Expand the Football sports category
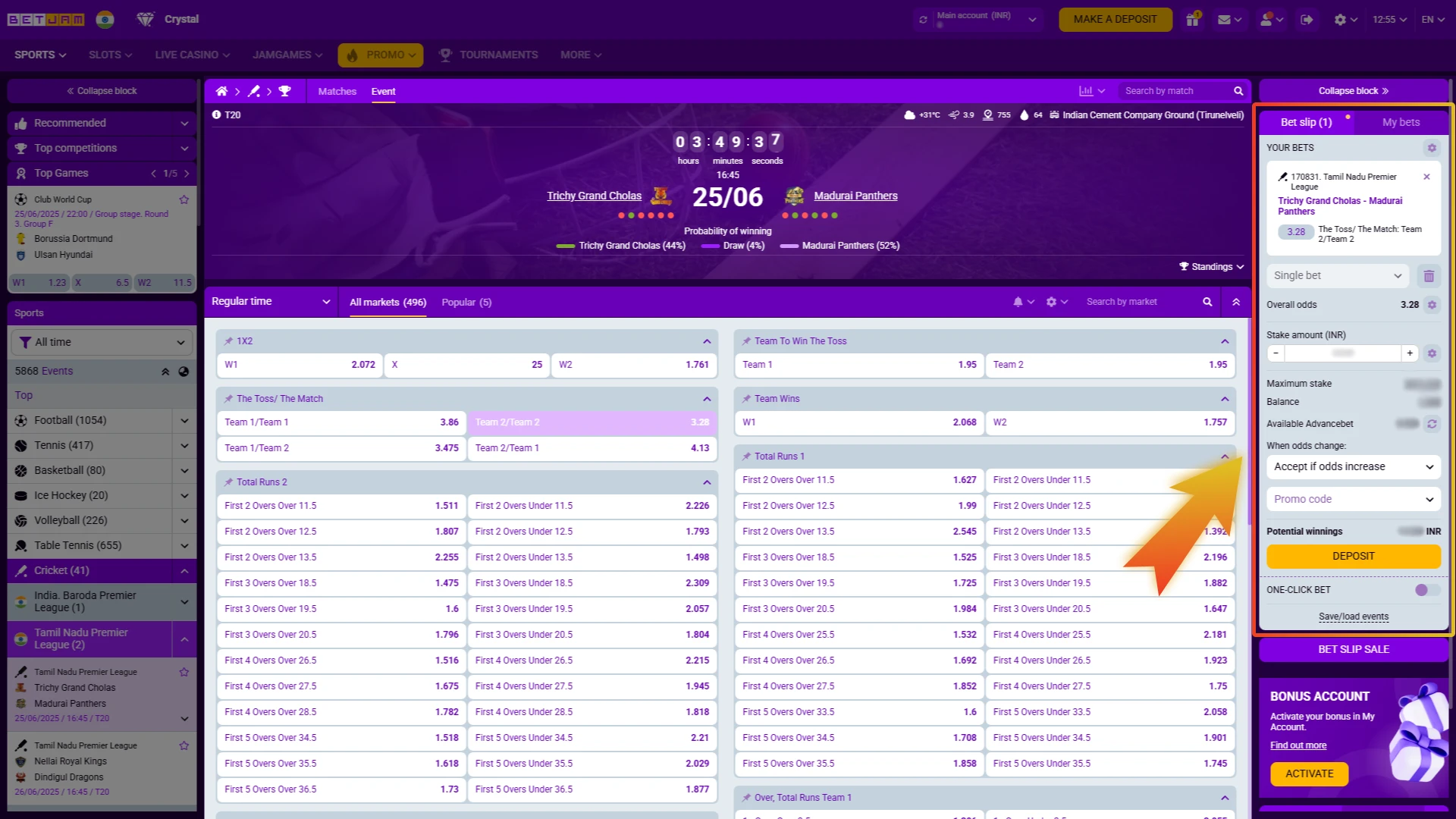Viewport: 1456px width, 819px height. pyautogui.click(x=184, y=420)
